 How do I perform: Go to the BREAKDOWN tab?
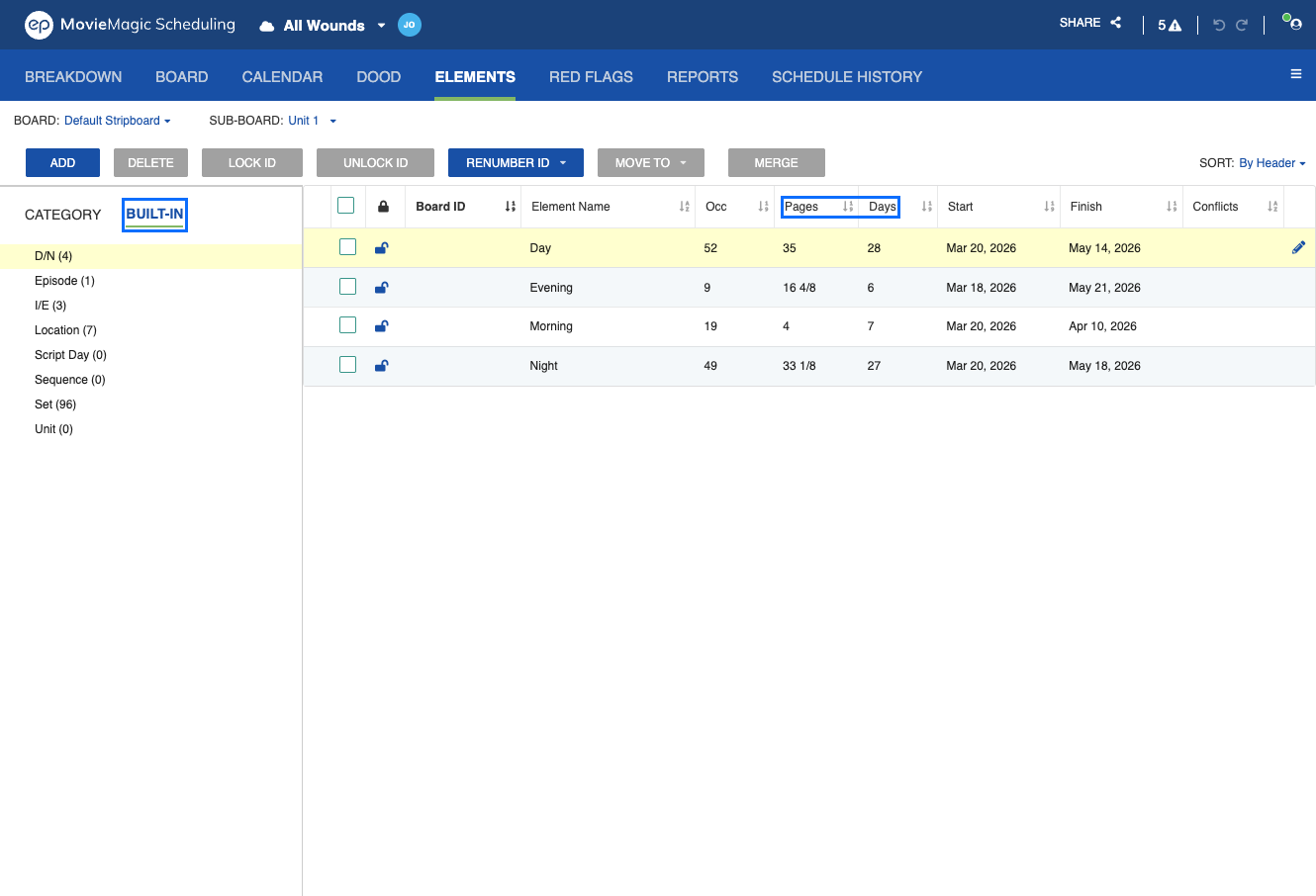pos(73,76)
